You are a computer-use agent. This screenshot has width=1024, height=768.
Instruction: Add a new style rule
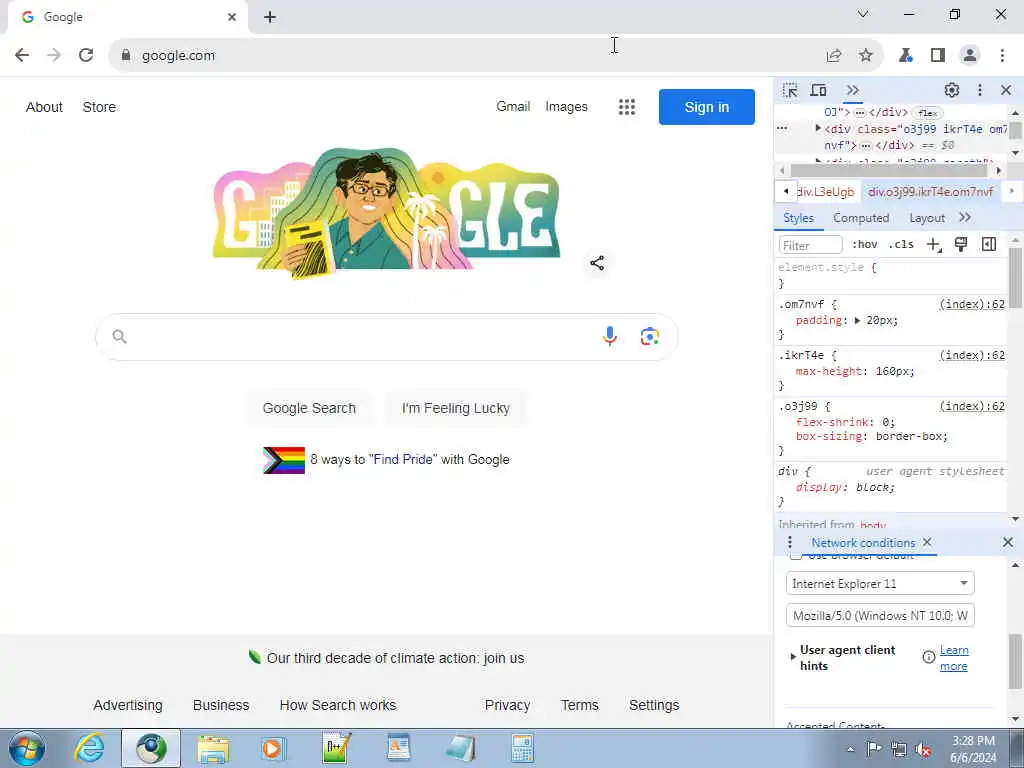[x=934, y=245]
